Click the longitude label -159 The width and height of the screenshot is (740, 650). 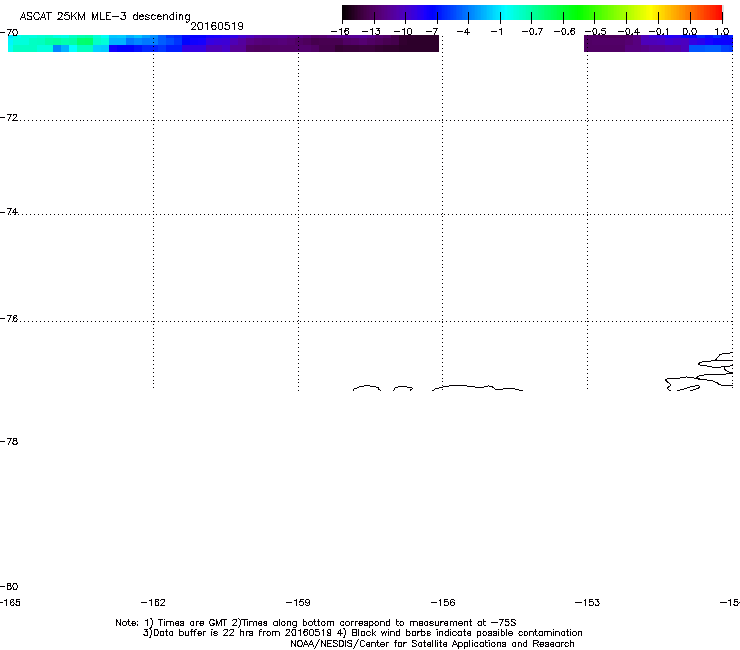pos(298,602)
